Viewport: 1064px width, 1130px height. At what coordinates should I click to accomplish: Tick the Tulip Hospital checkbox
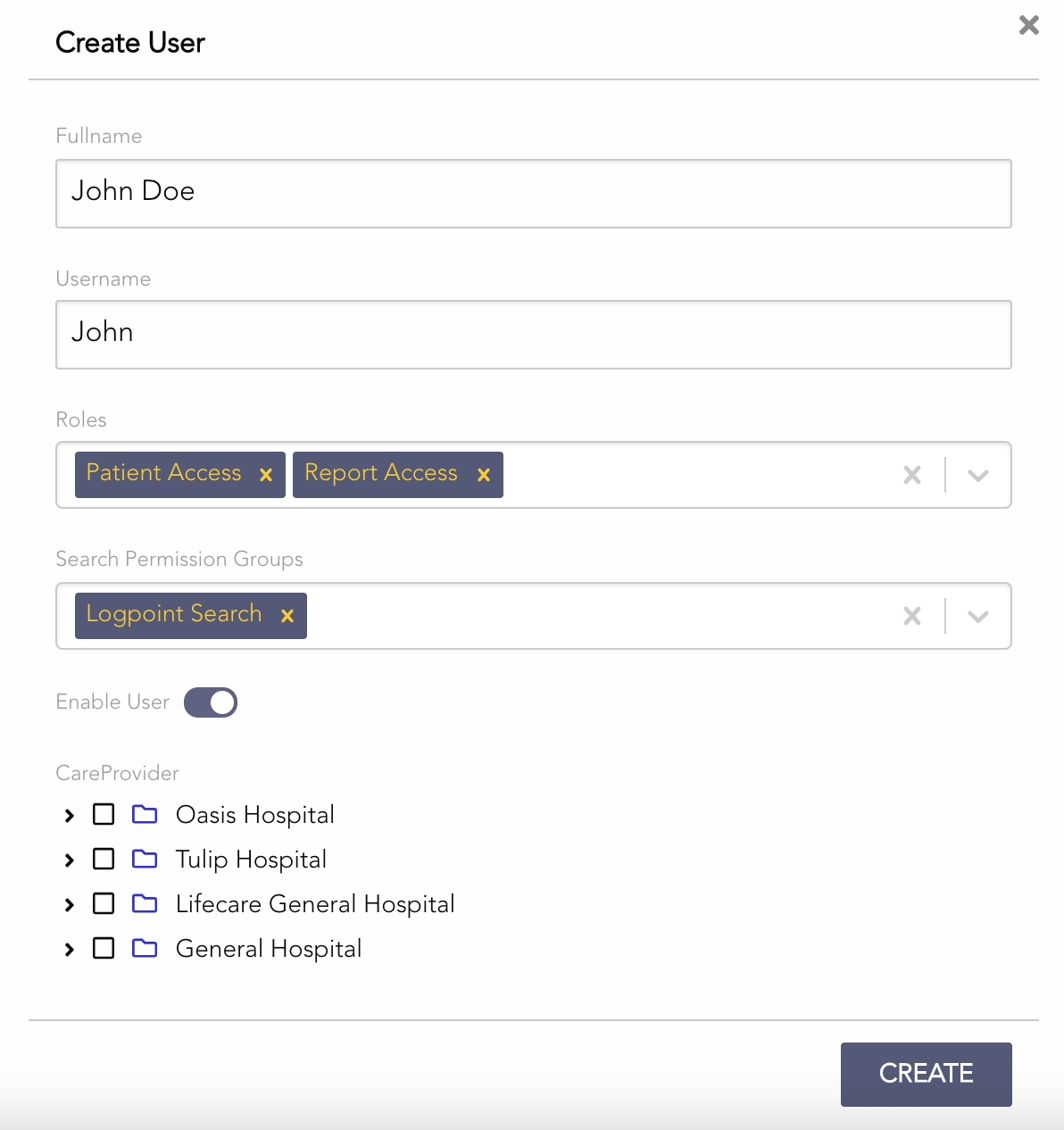pyautogui.click(x=104, y=859)
